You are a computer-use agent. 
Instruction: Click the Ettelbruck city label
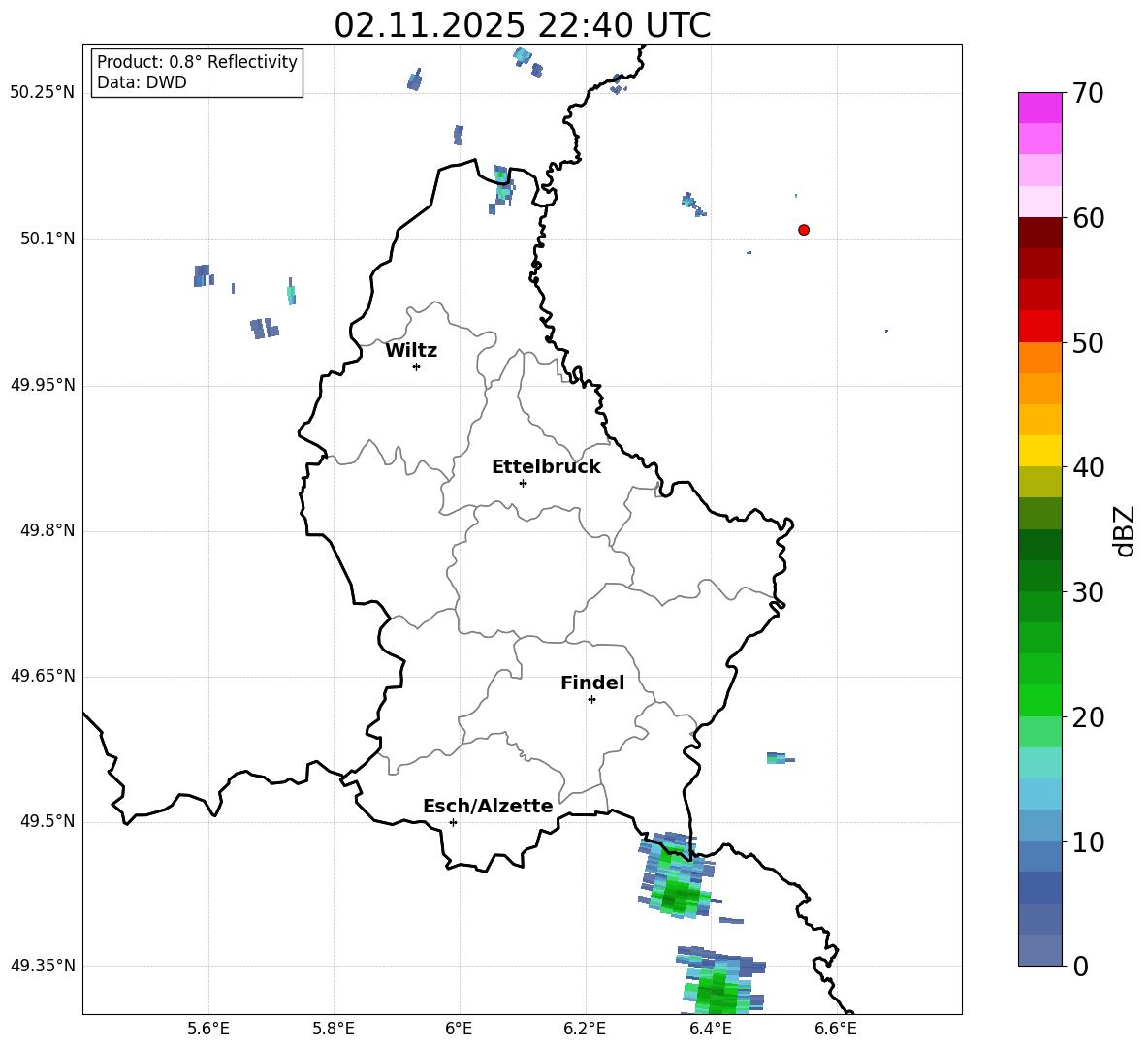[x=546, y=467]
